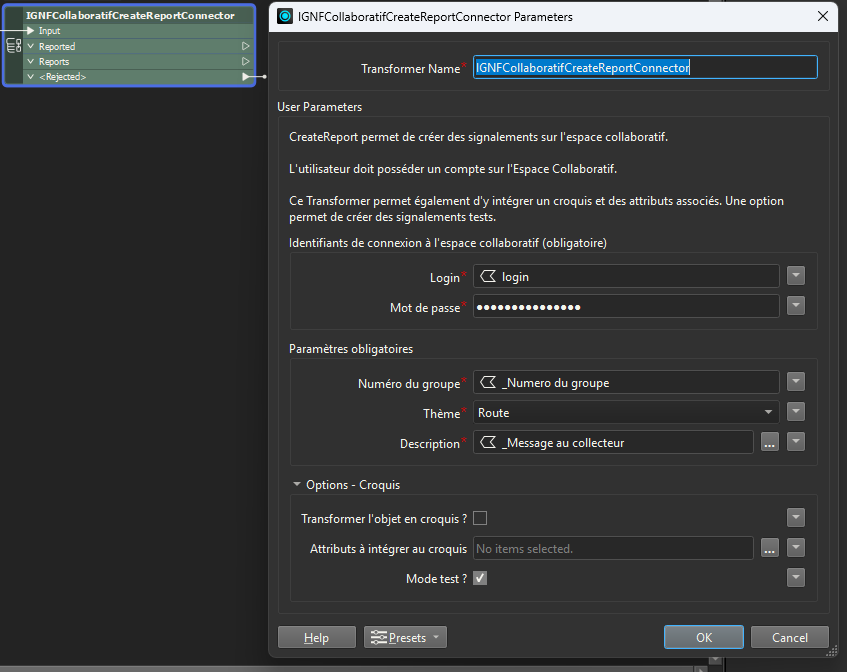Image resolution: width=847 pixels, height=672 pixels.
Task: Open options arrow for Mode test
Action: coord(796,577)
